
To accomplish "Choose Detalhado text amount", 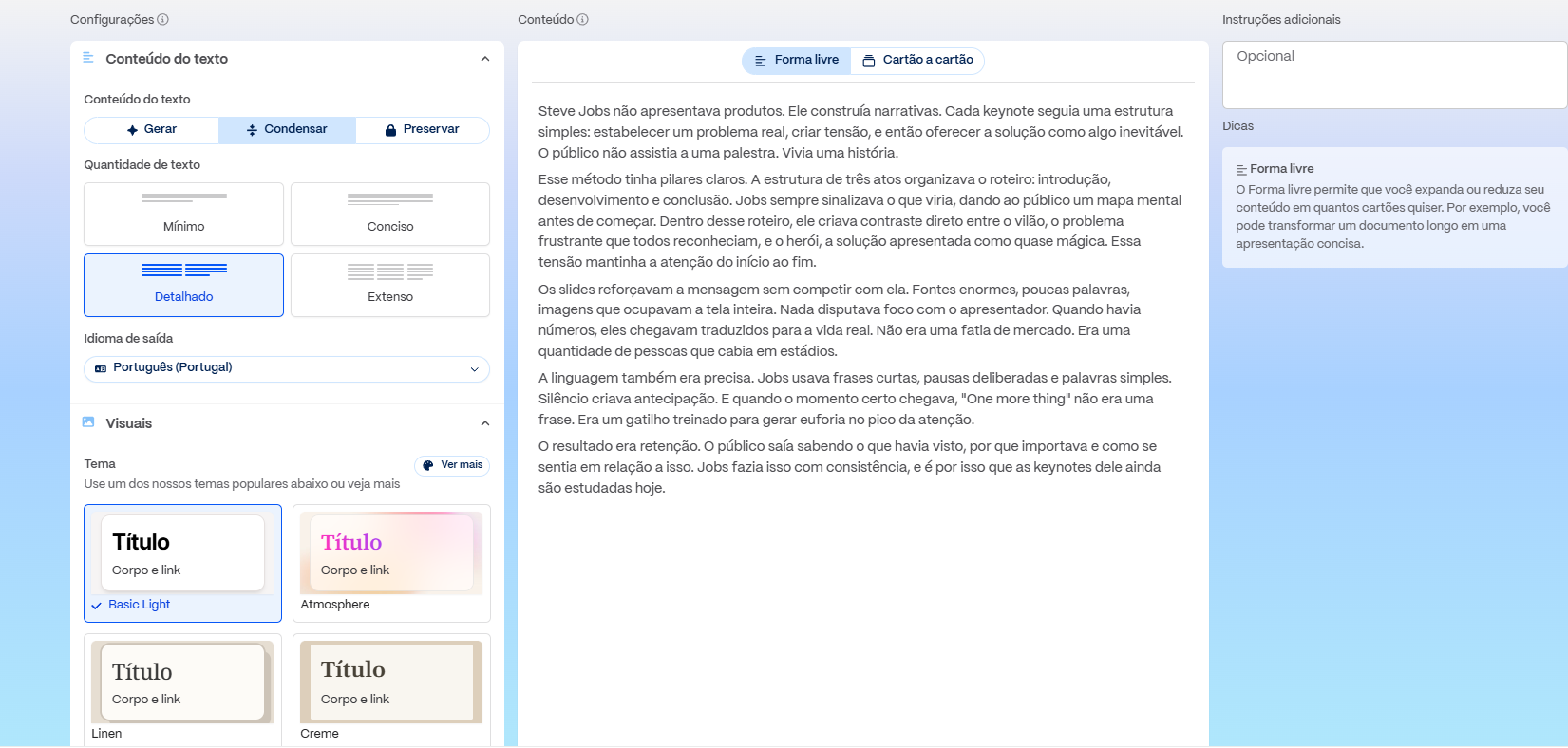I will click(x=183, y=285).
